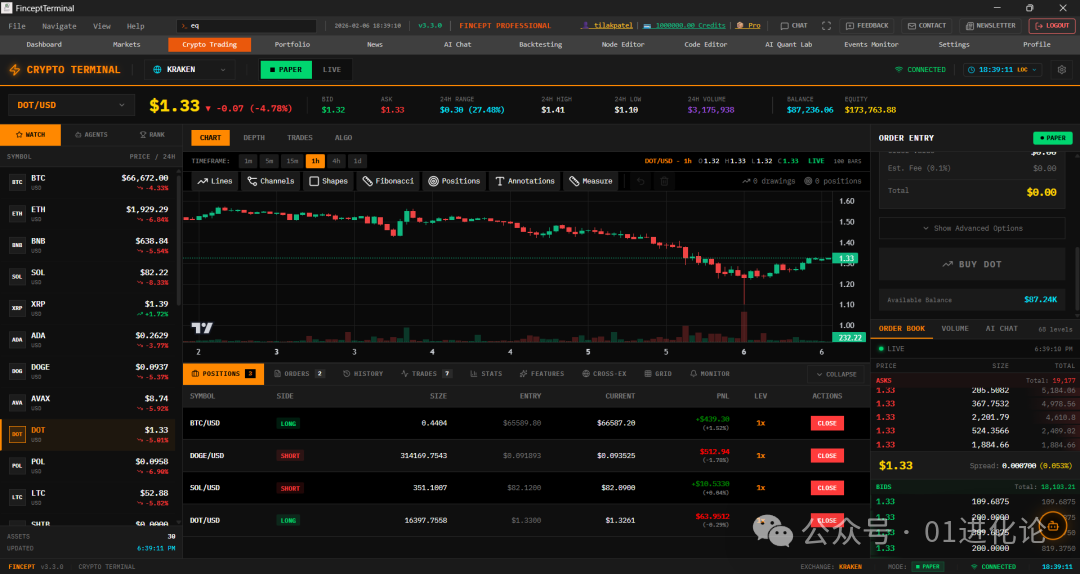Click the SOL coin icon in watchlist
This screenshot has width=1080, height=574.
(x=17, y=277)
